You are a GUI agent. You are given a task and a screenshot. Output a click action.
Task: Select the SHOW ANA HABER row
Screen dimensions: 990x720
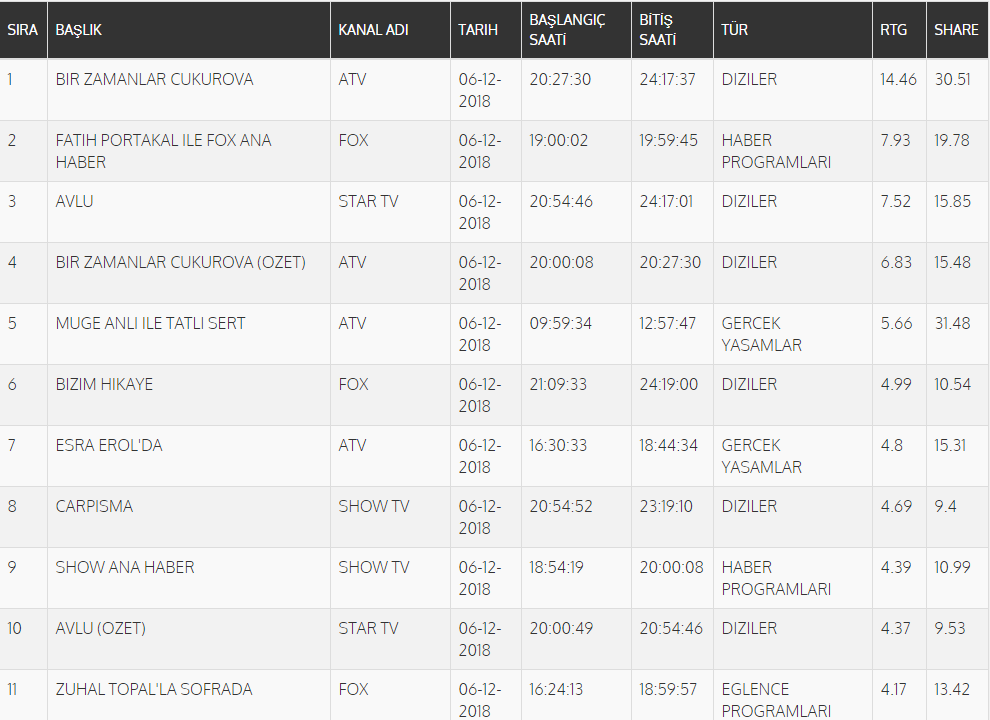point(125,568)
